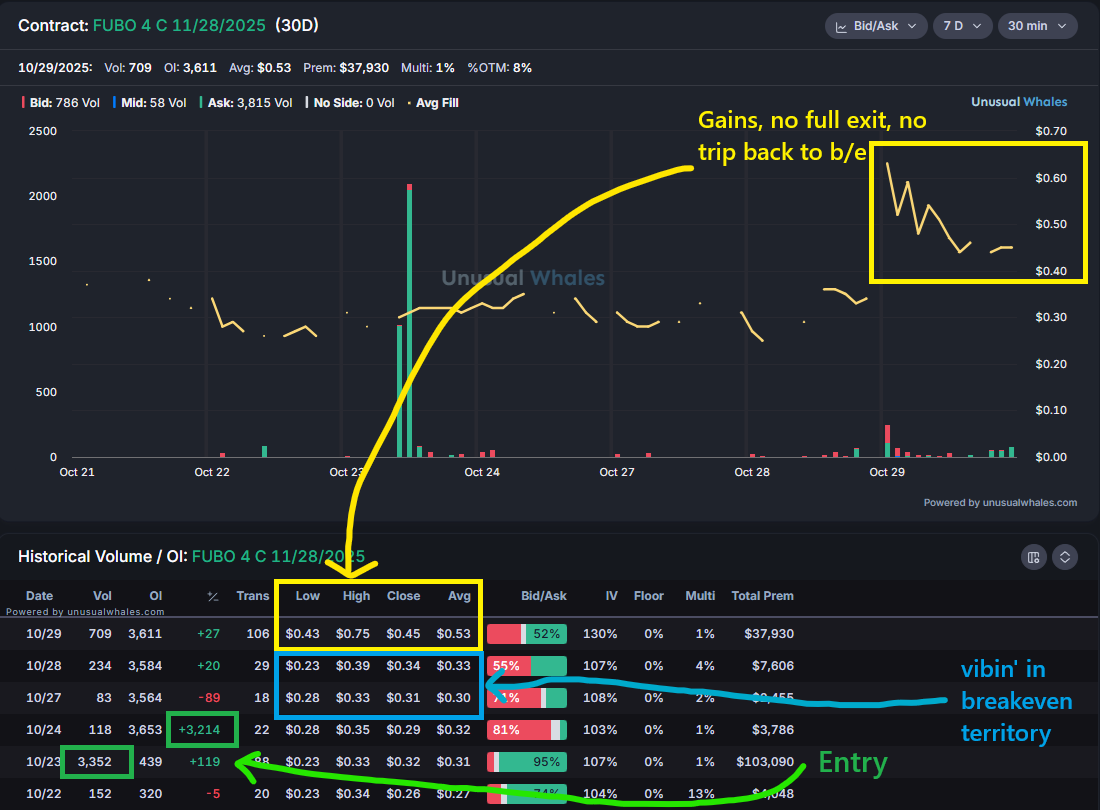This screenshot has height=810, width=1100.
Task: Click the 52% bid/ask bar for 10/29
Action: (x=527, y=634)
